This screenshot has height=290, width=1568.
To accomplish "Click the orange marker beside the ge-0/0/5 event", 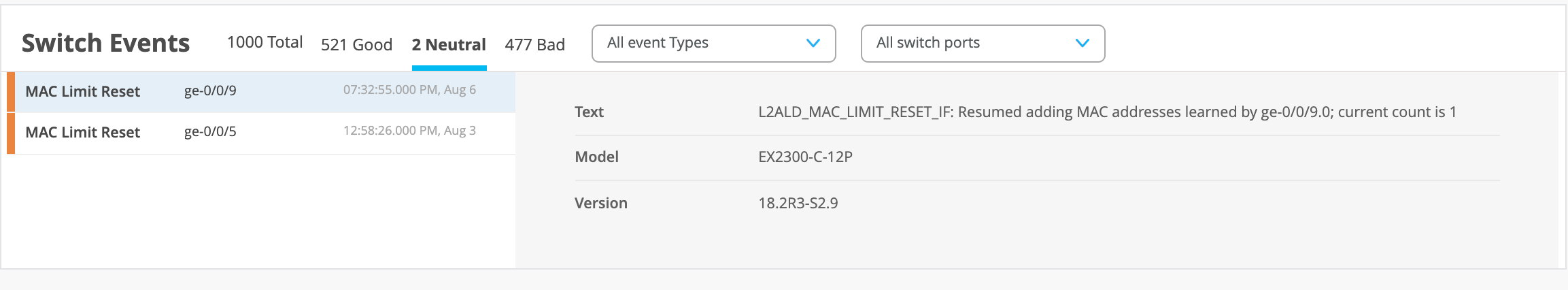I will click(11, 133).
